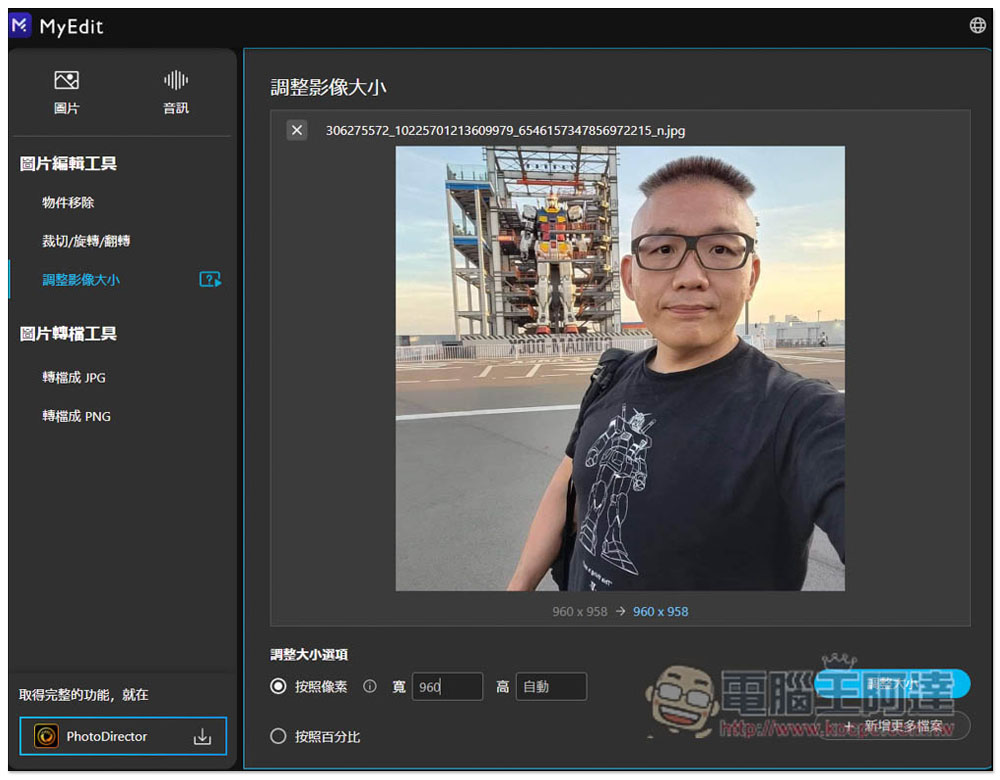Viewport: 1000px width, 780px height.
Task: Click the MyEdit logo icon
Action: pyautogui.click(x=20, y=26)
